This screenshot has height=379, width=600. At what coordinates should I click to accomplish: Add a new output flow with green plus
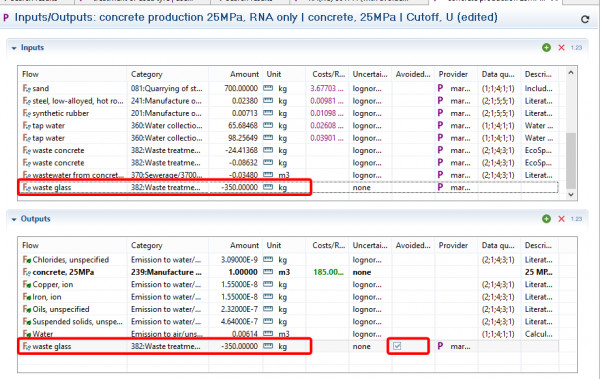[x=546, y=219]
